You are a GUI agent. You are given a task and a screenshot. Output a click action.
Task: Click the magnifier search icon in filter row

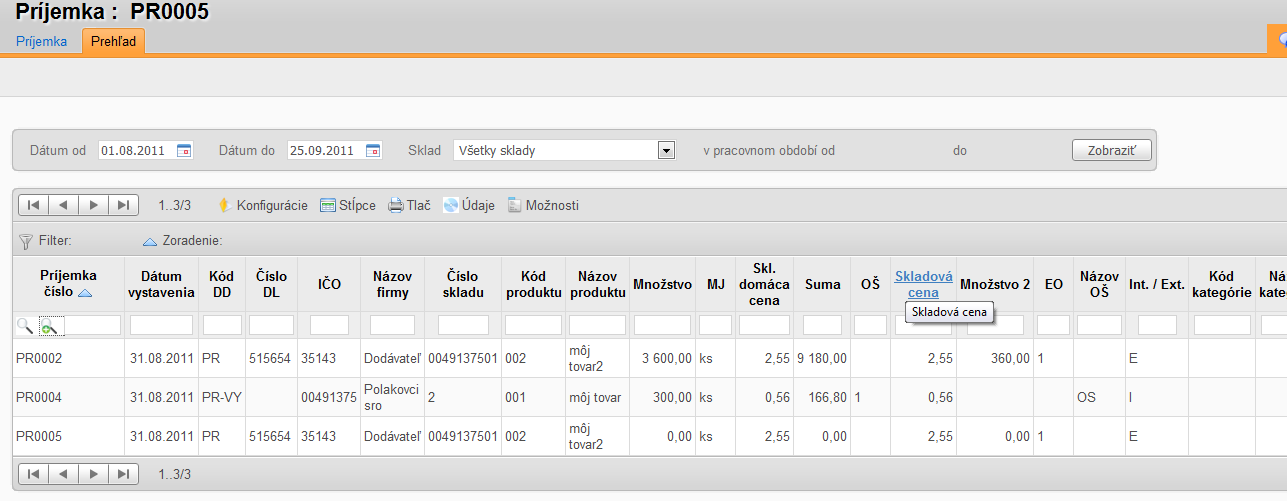pos(25,325)
